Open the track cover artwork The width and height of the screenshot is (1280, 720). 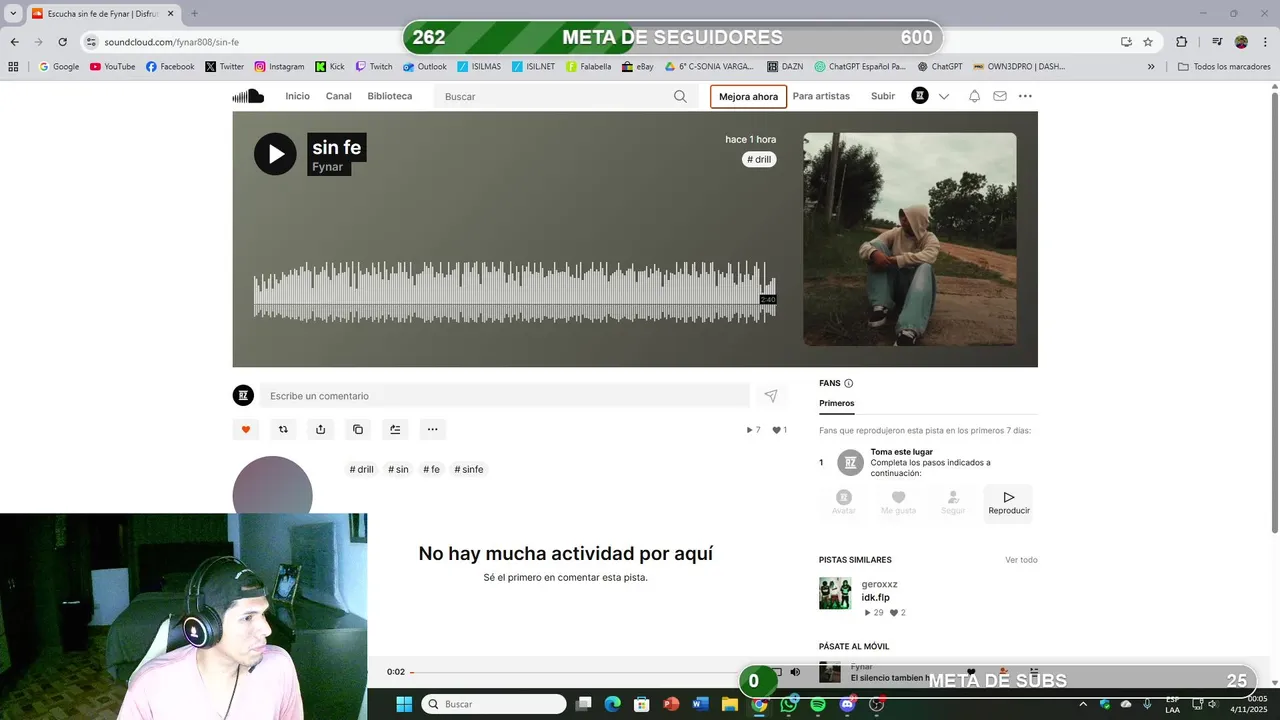click(910, 239)
